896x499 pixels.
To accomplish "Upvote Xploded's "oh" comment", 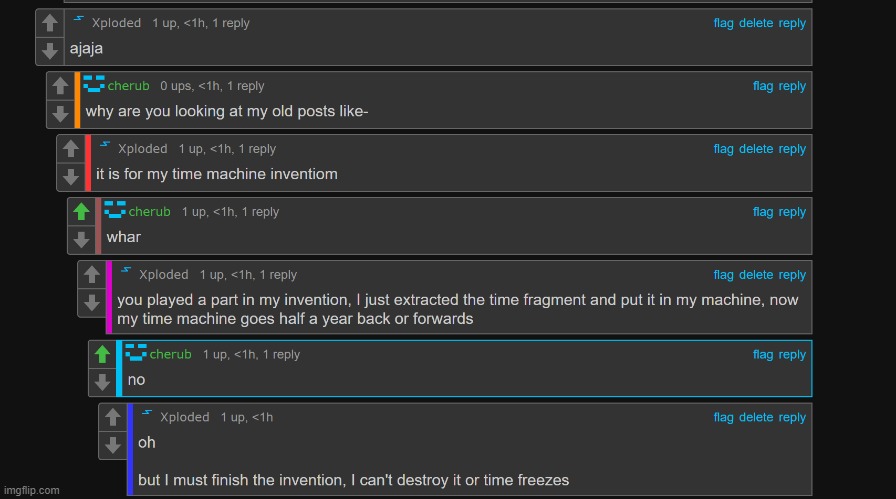I will pyautogui.click(x=113, y=417).
